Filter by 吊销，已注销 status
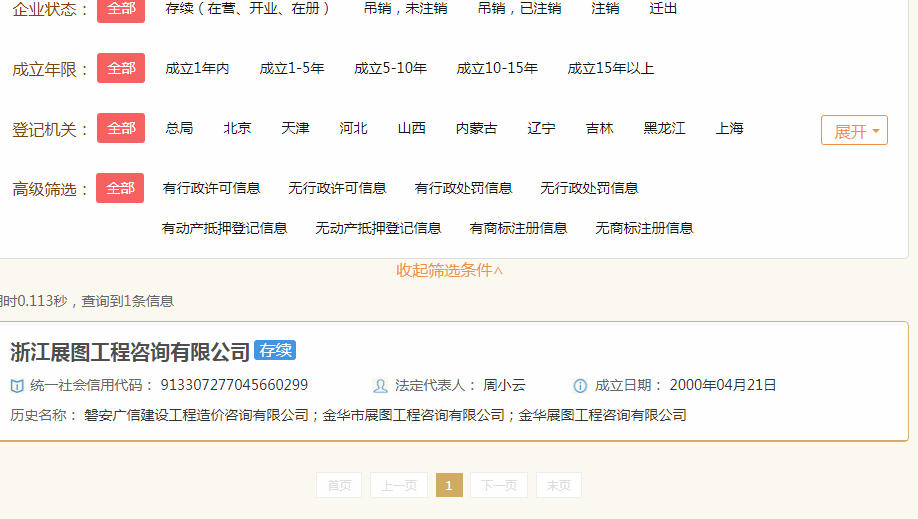 (519, 9)
